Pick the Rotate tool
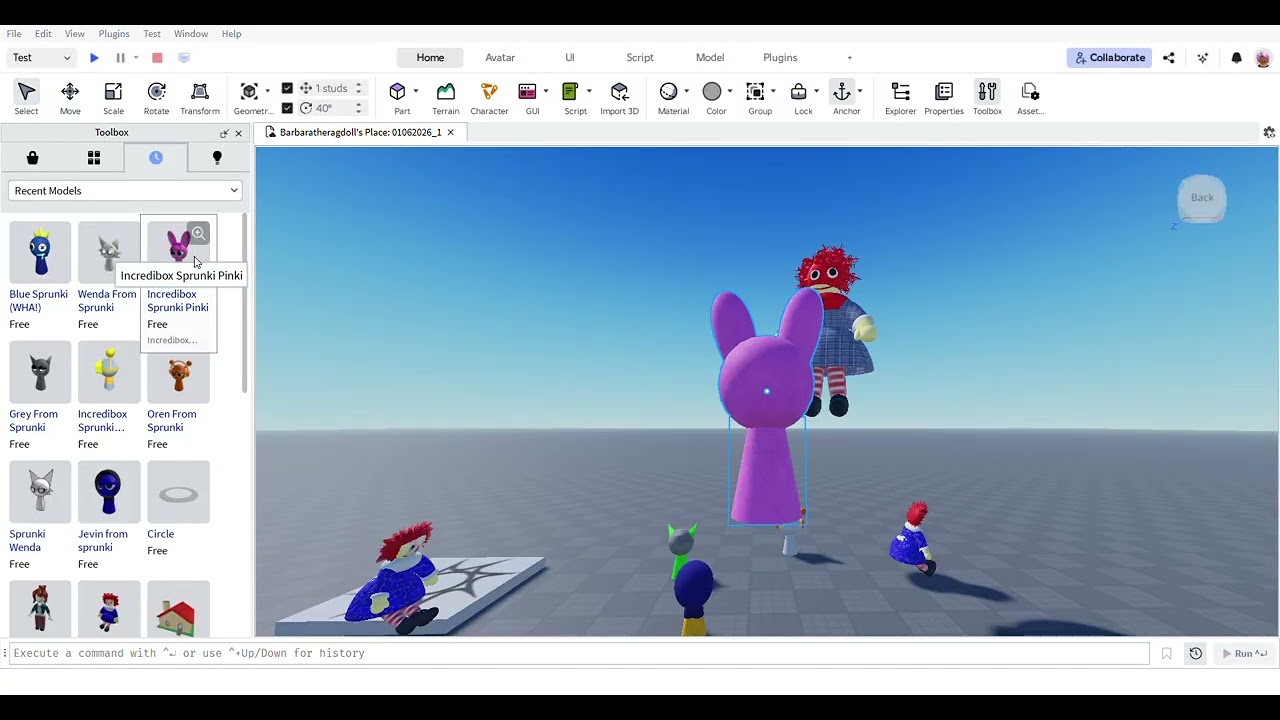The image size is (1280, 720). point(156,98)
